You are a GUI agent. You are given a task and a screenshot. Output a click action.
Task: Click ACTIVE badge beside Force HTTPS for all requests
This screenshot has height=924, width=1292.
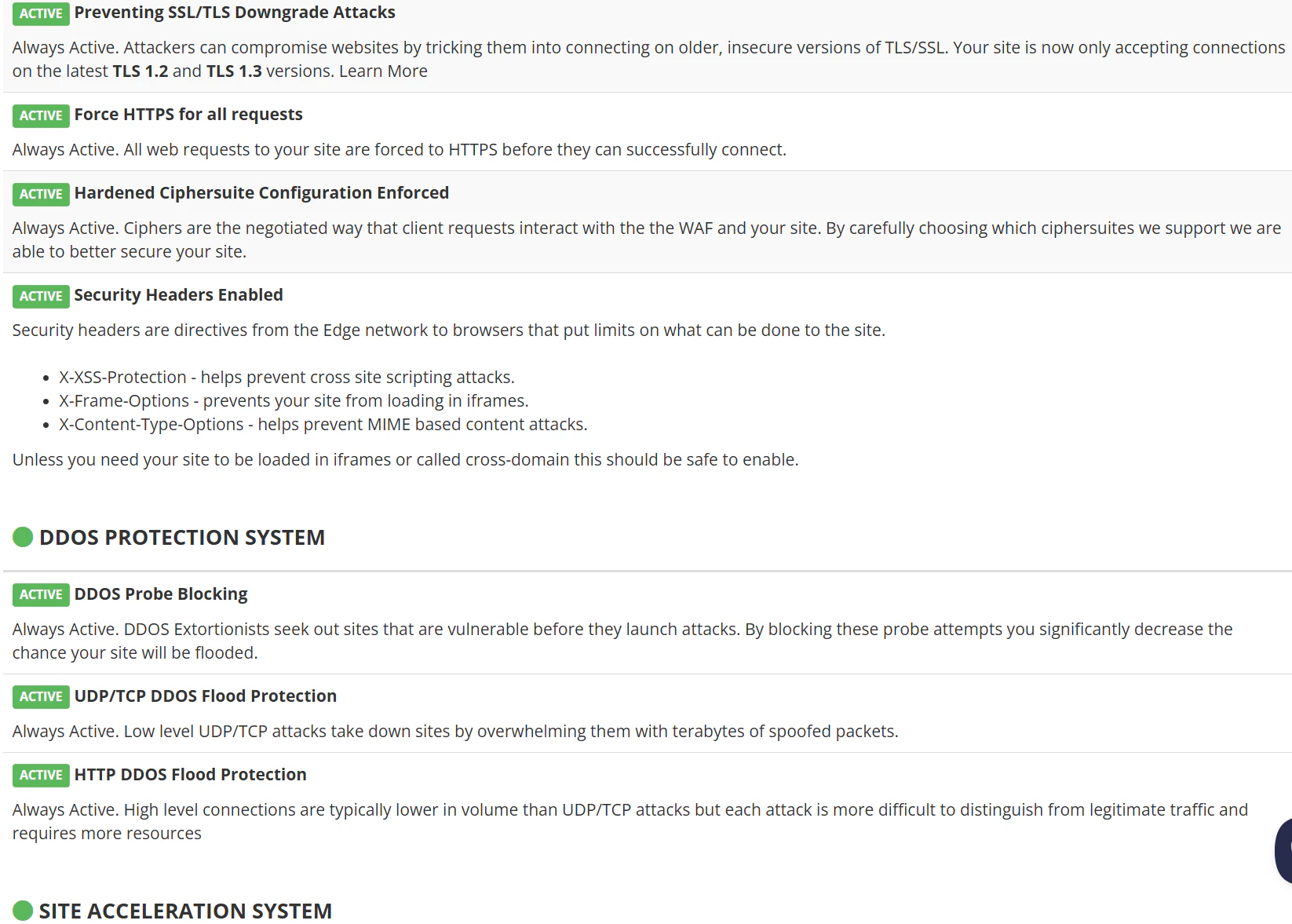click(x=41, y=115)
